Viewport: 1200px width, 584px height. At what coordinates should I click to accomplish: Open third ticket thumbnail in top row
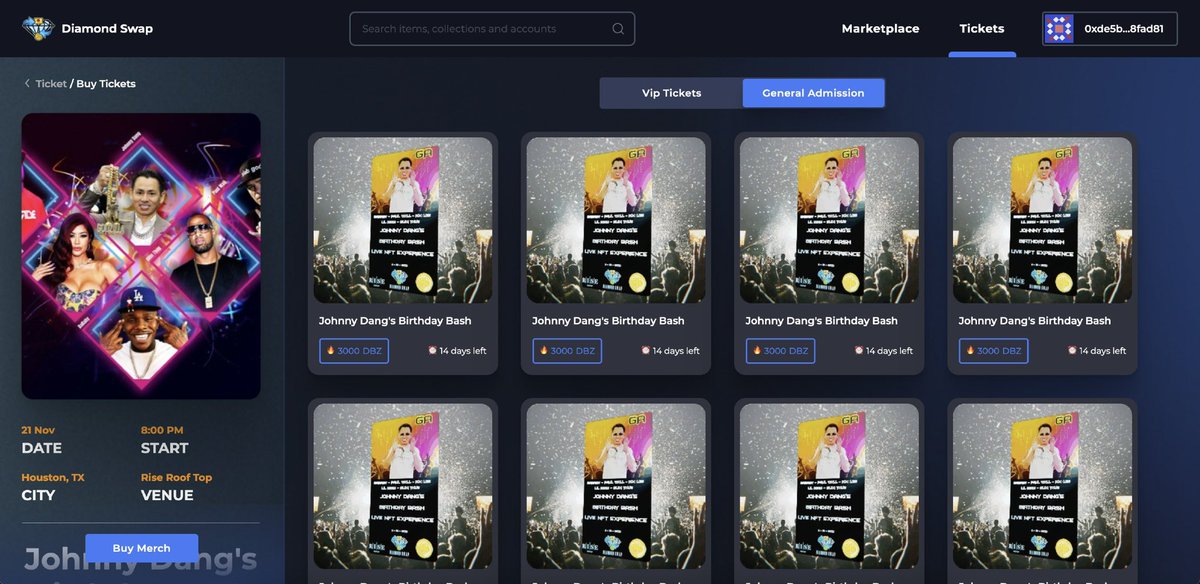point(829,220)
